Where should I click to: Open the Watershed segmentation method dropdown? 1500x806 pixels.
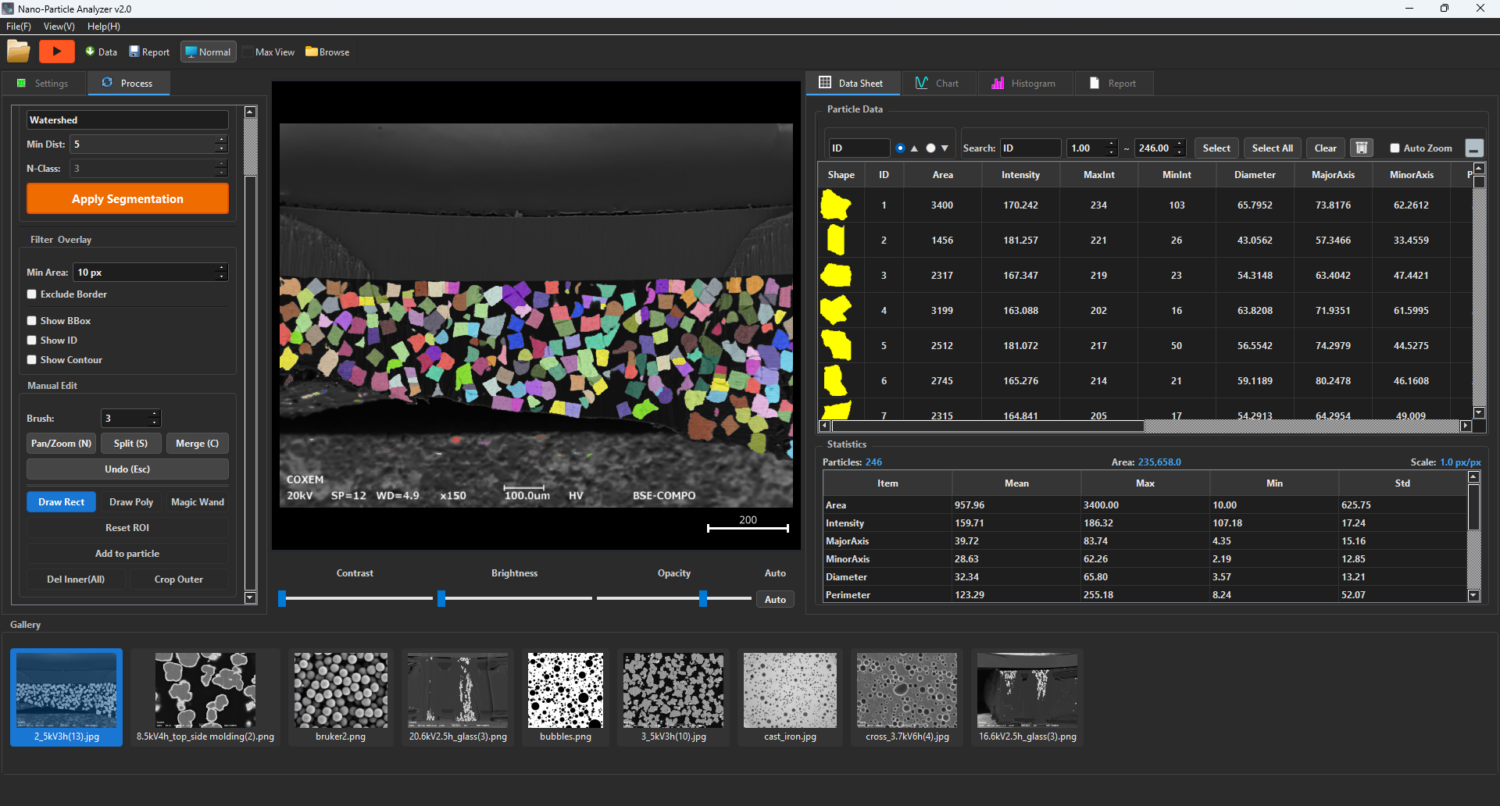coord(127,120)
